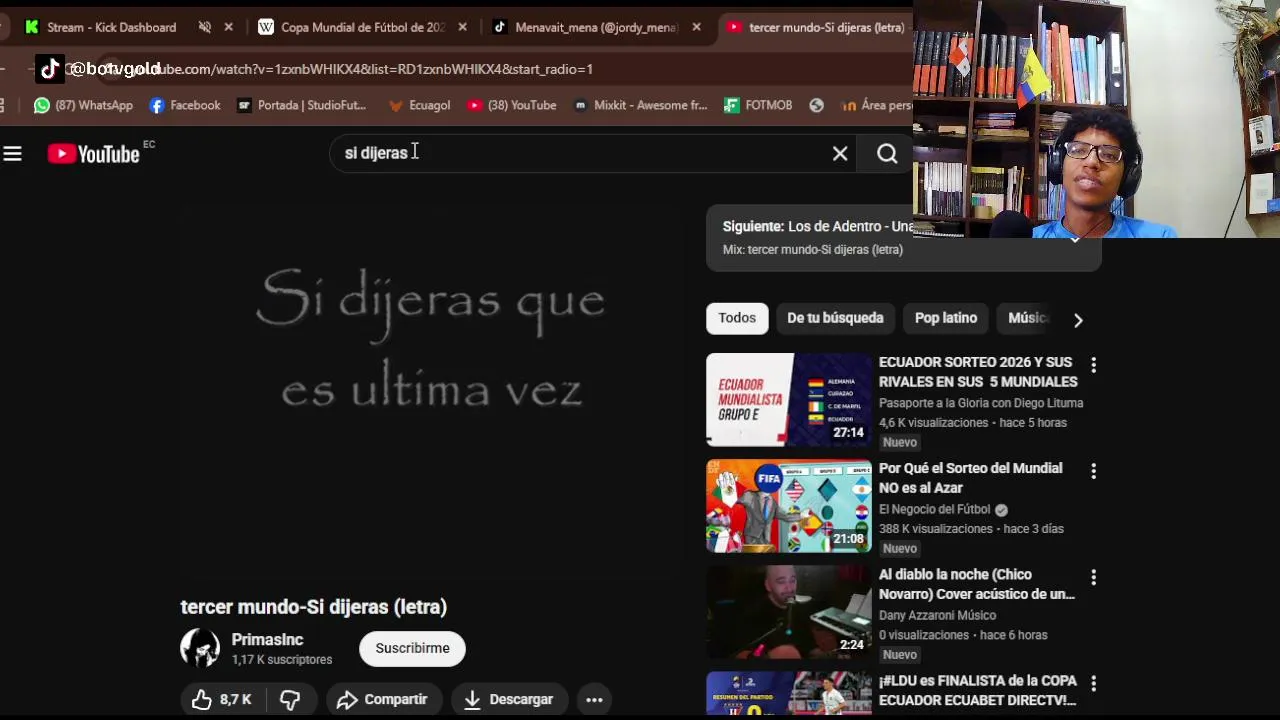Open options for 'Por Qué el Sorteo' video
Image resolution: width=1280 pixels, height=720 pixels.
coord(1093,471)
